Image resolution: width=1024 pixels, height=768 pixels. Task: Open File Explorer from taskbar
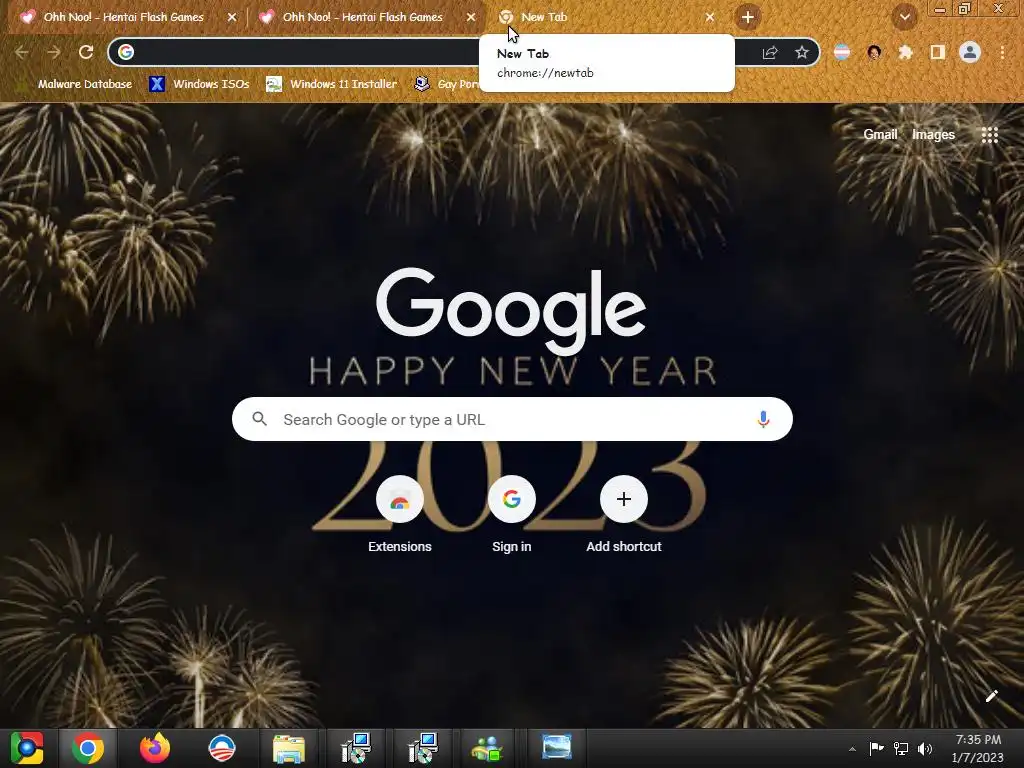[289, 748]
